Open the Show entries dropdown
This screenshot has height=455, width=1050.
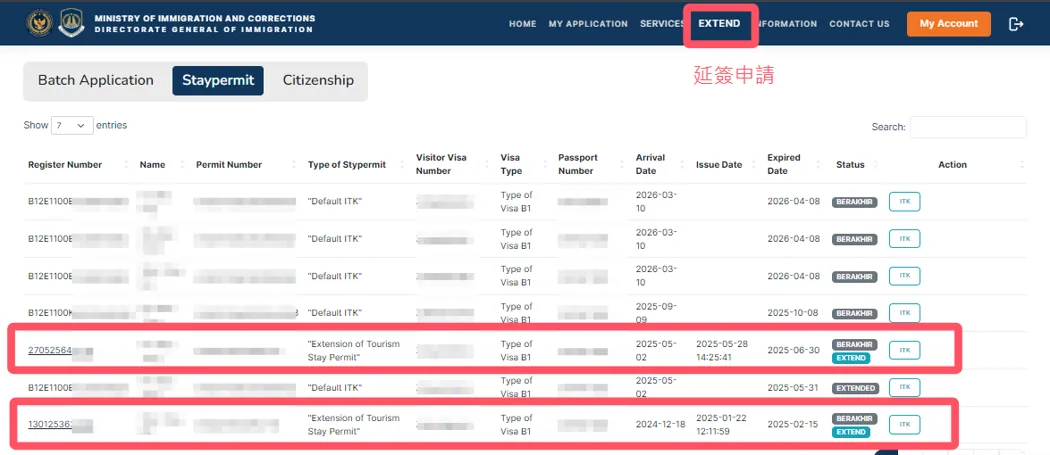[x=72, y=125]
